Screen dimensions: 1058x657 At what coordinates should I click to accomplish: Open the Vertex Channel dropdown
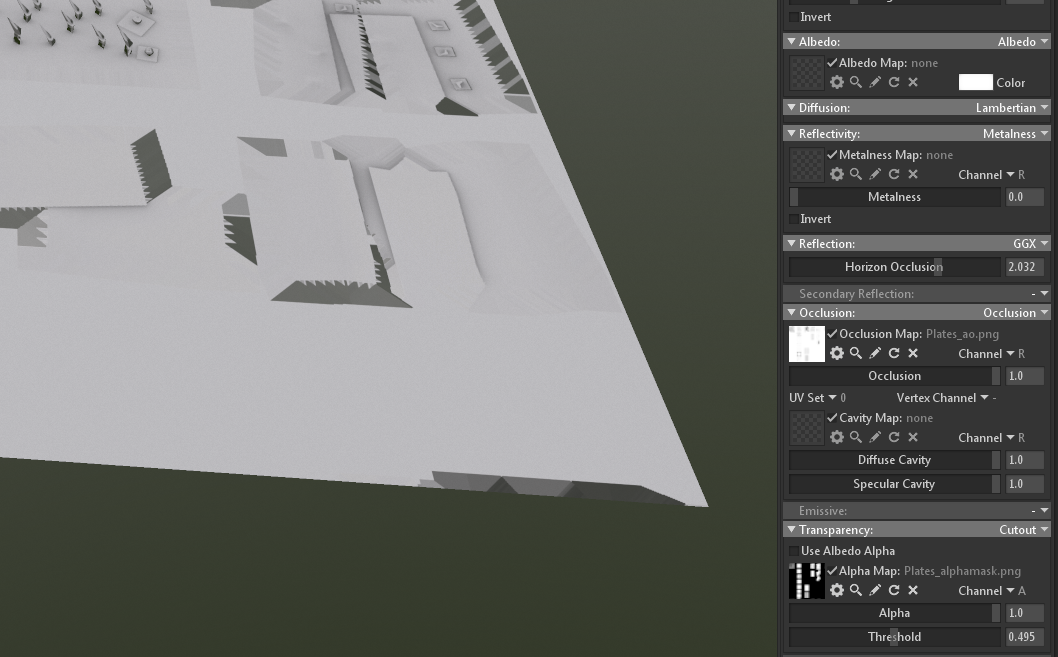[x=946, y=398]
